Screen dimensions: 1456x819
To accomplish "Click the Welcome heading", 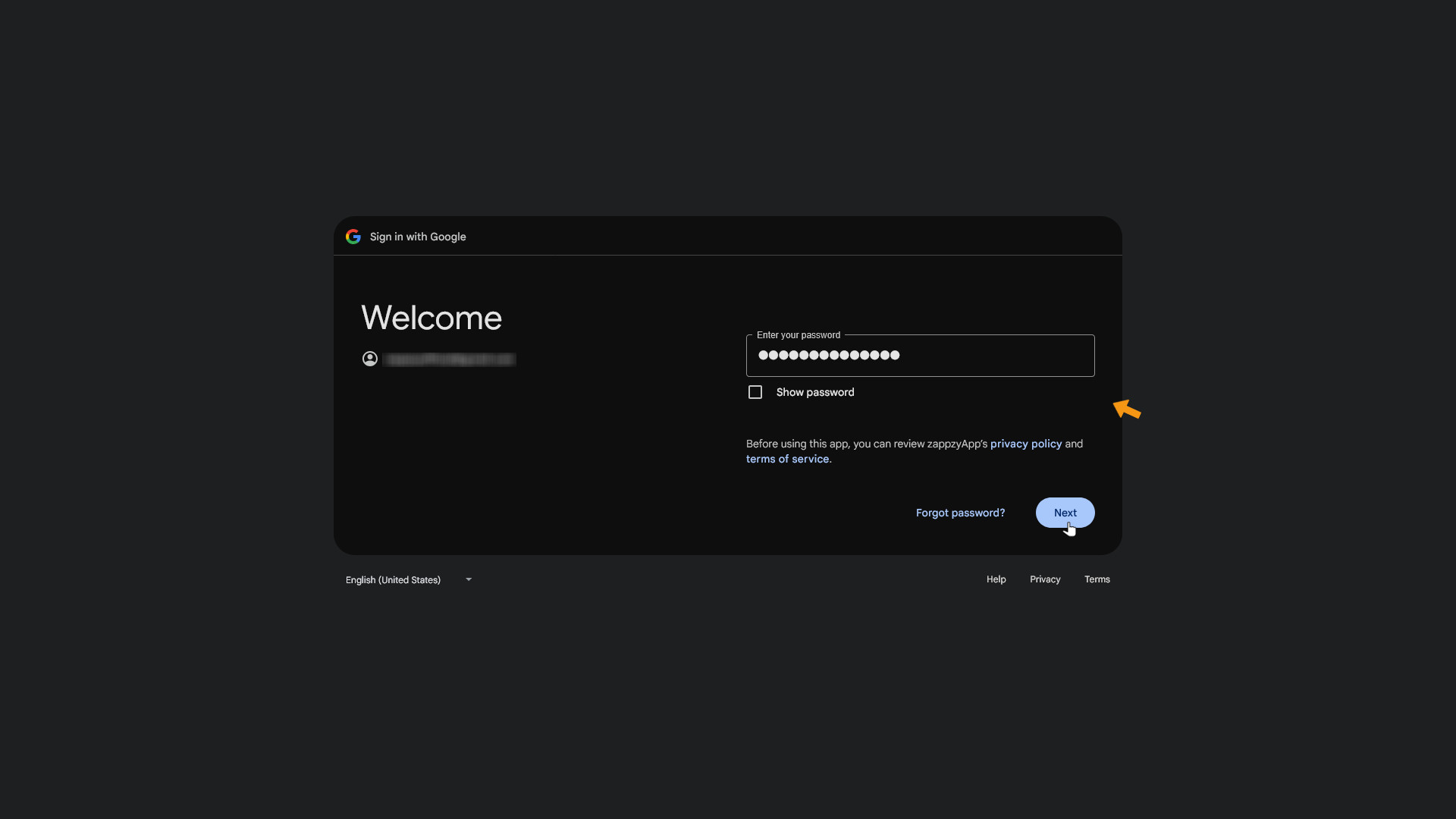I will tap(431, 318).
